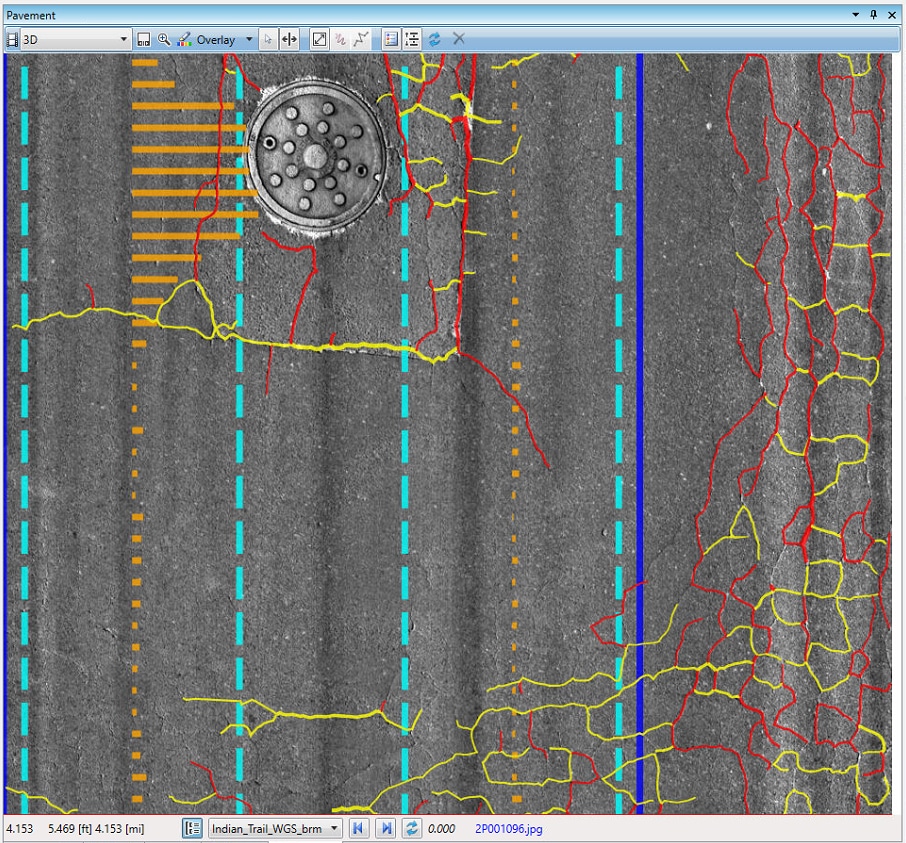The image size is (906, 843).
Task: Click the save image icon in toolbar
Action: pyautogui.click(x=144, y=40)
